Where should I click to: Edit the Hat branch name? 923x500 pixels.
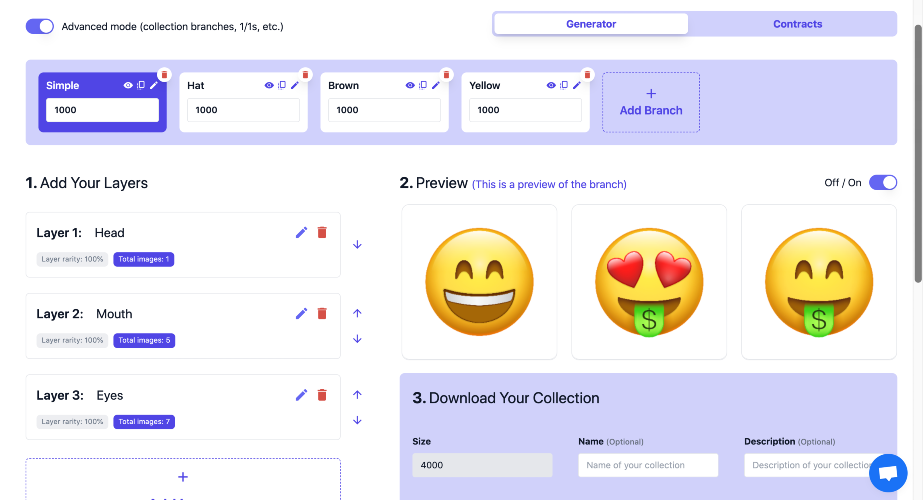pos(295,85)
